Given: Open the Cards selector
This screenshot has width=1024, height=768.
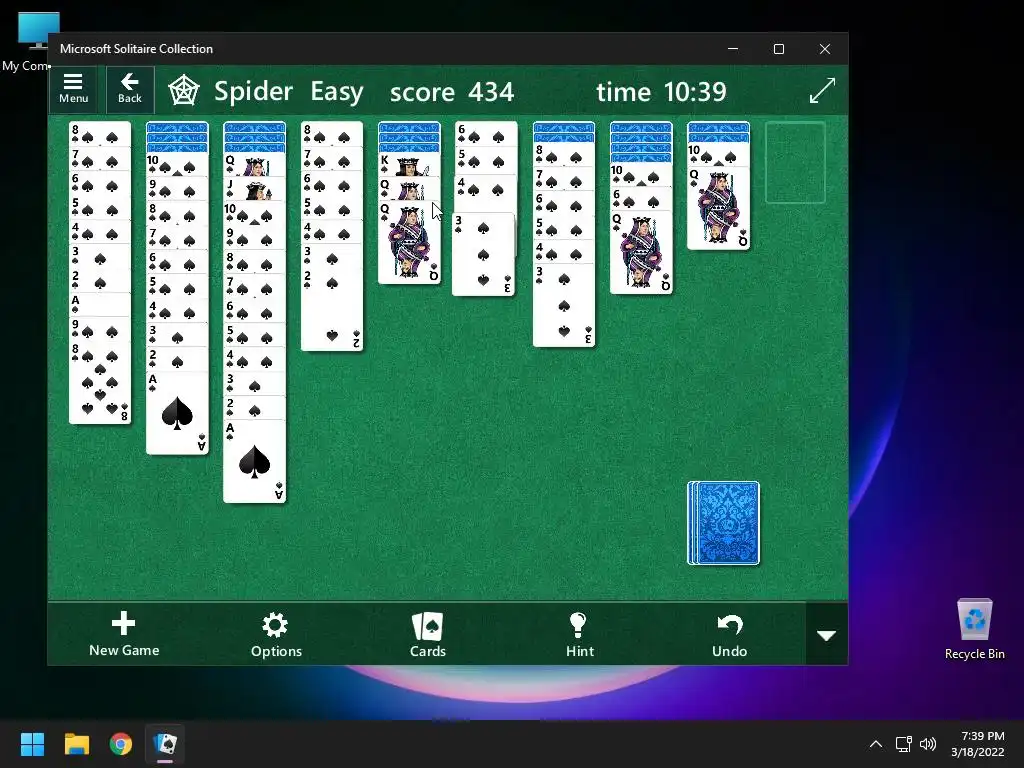Looking at the screenshot, I should click(428, 634).
